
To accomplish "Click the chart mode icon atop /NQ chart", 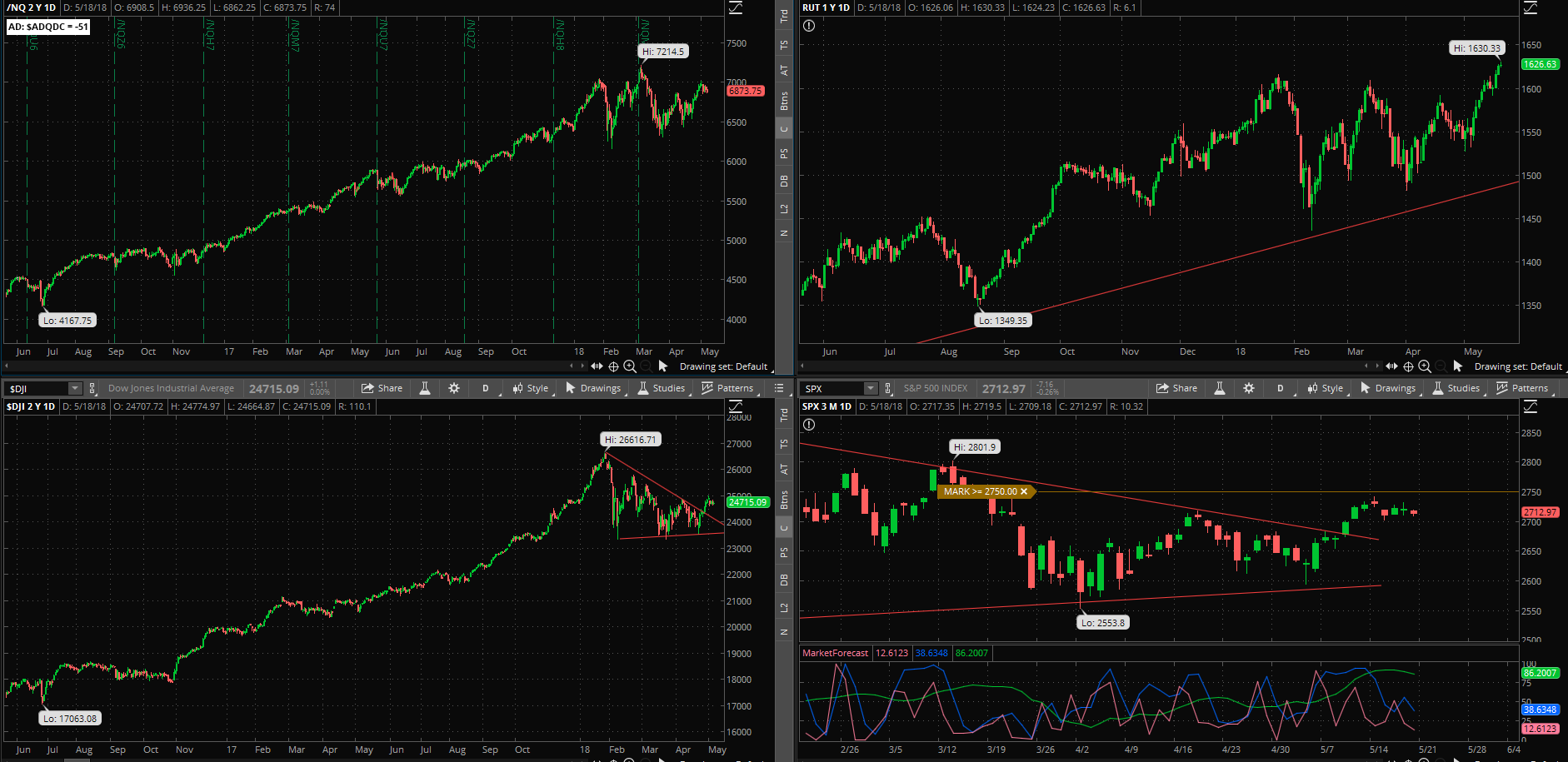I will pyautogui.click(x=736, y=7).
